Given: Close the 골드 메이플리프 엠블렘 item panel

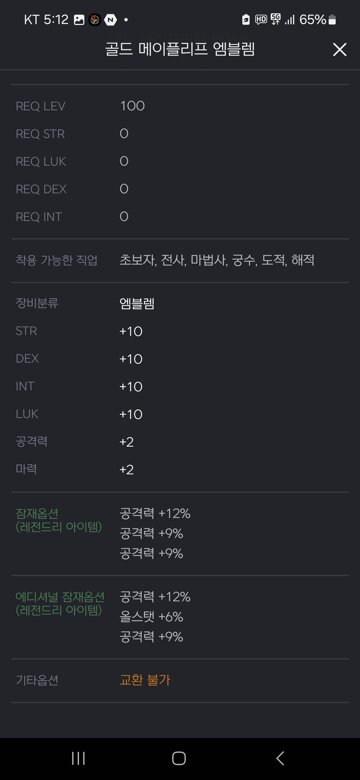Looking at the screenshot, I should 340,49.
